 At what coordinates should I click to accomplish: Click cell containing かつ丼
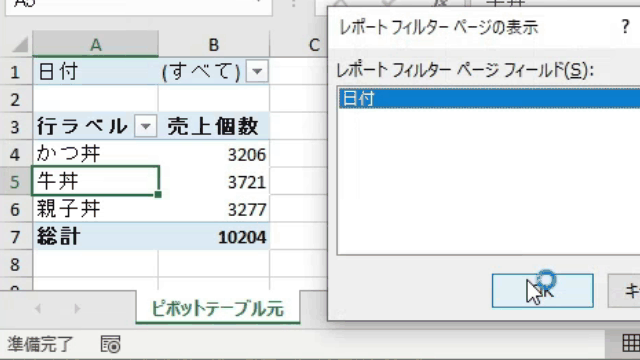(x=96, y=154)
